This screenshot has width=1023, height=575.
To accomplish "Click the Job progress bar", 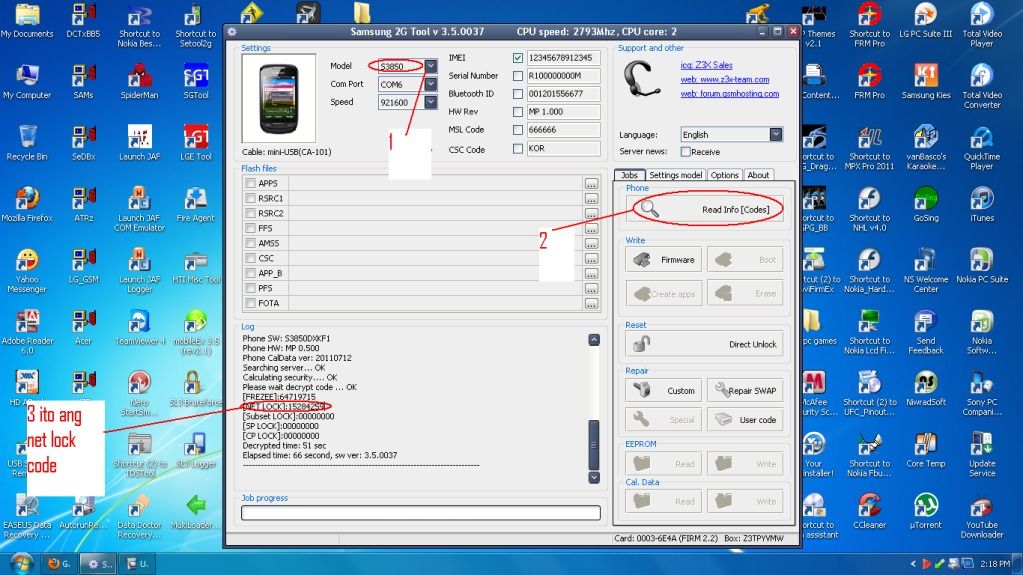I will (x=421, y=512).
